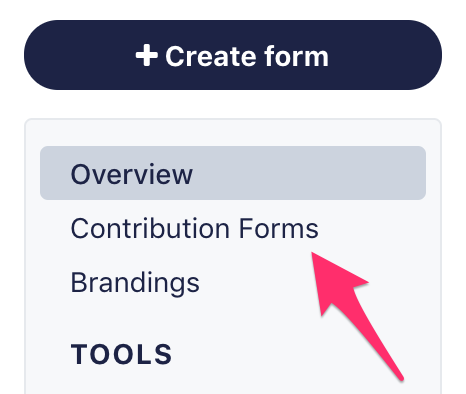Open the Overview section
The image size is (466, 394).
233,173
